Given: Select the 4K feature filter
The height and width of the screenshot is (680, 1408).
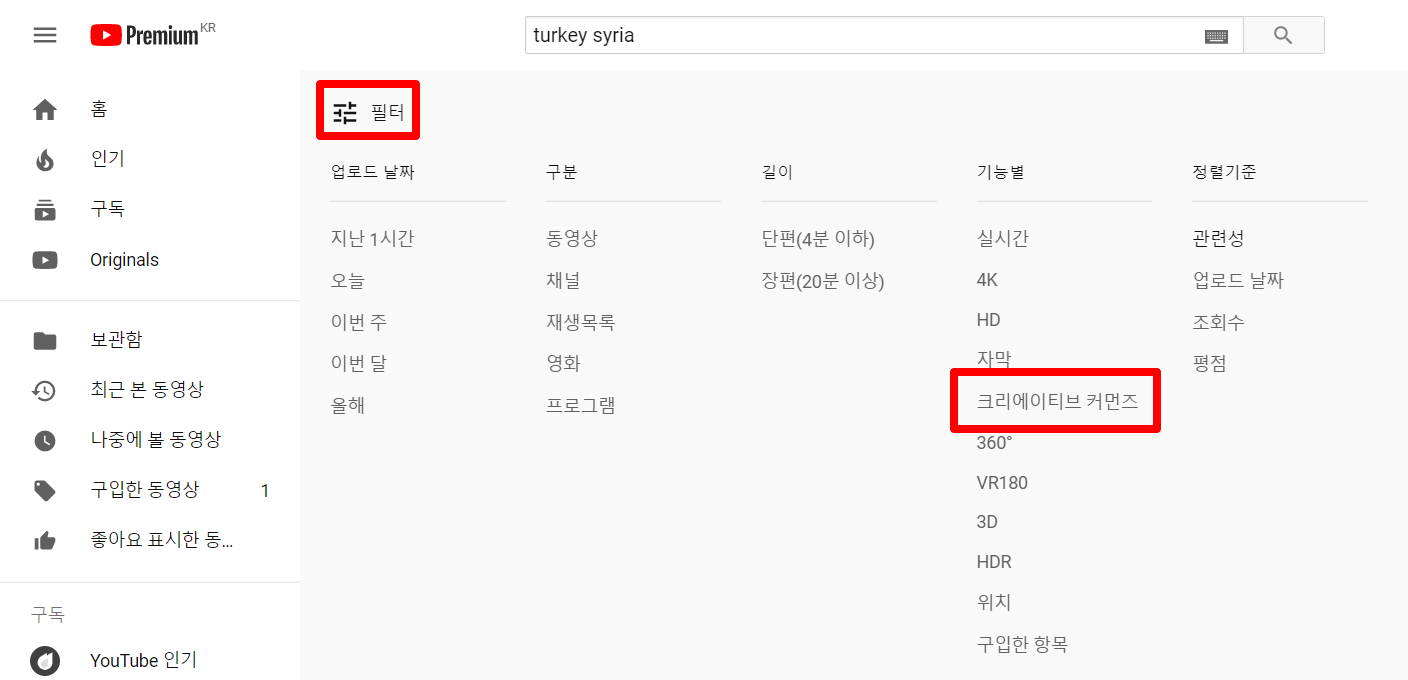Looking at the screenshot, I should [987, 280].
